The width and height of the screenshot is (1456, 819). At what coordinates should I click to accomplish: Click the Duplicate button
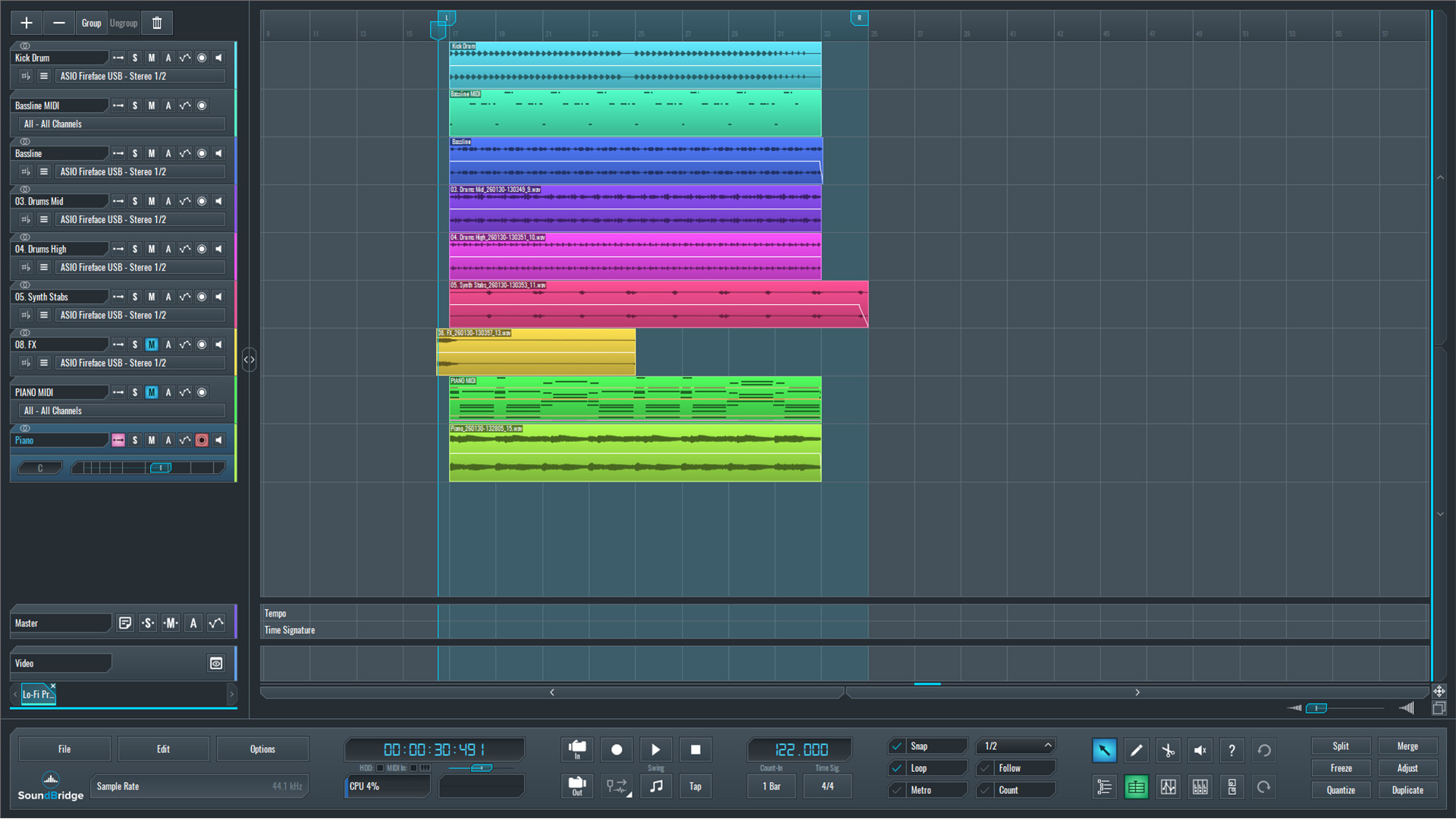(1407, 790)
